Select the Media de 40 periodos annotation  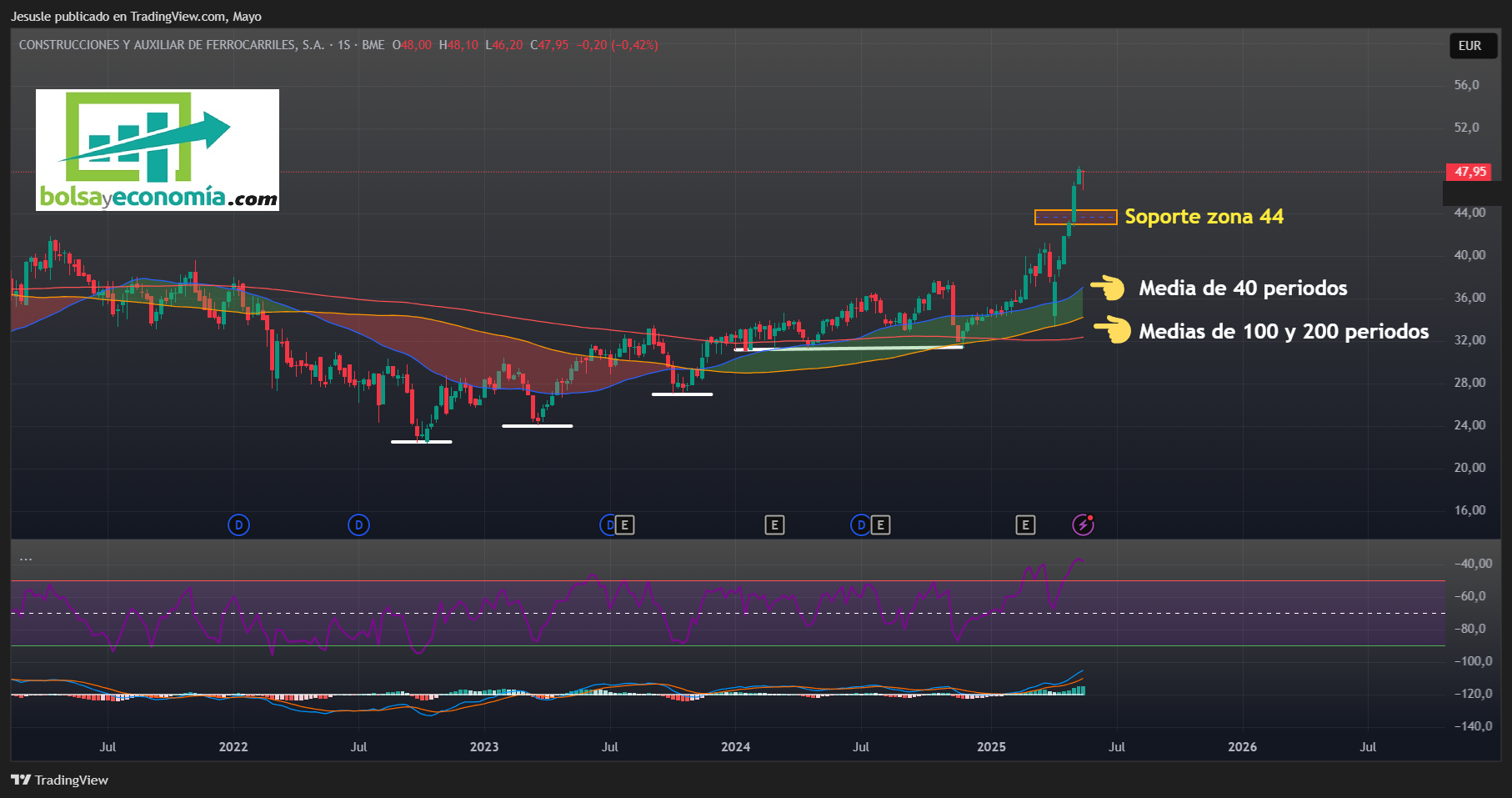(1243, 288)
